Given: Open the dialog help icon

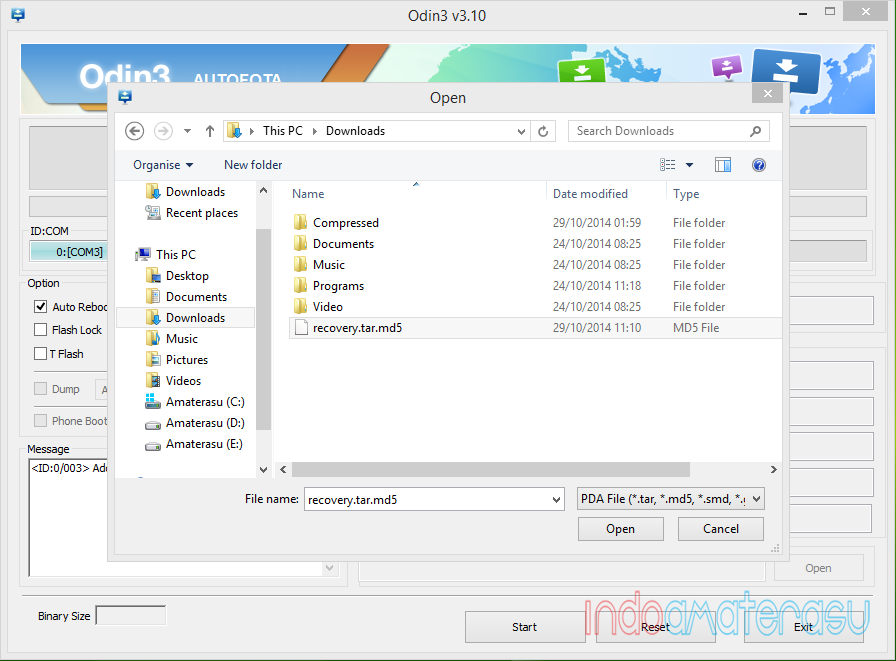Looking at the screenshot, I should tap(759, 165).
